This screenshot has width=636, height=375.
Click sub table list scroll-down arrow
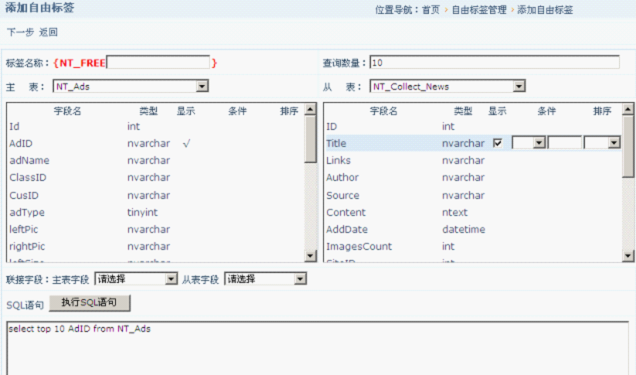628,255
